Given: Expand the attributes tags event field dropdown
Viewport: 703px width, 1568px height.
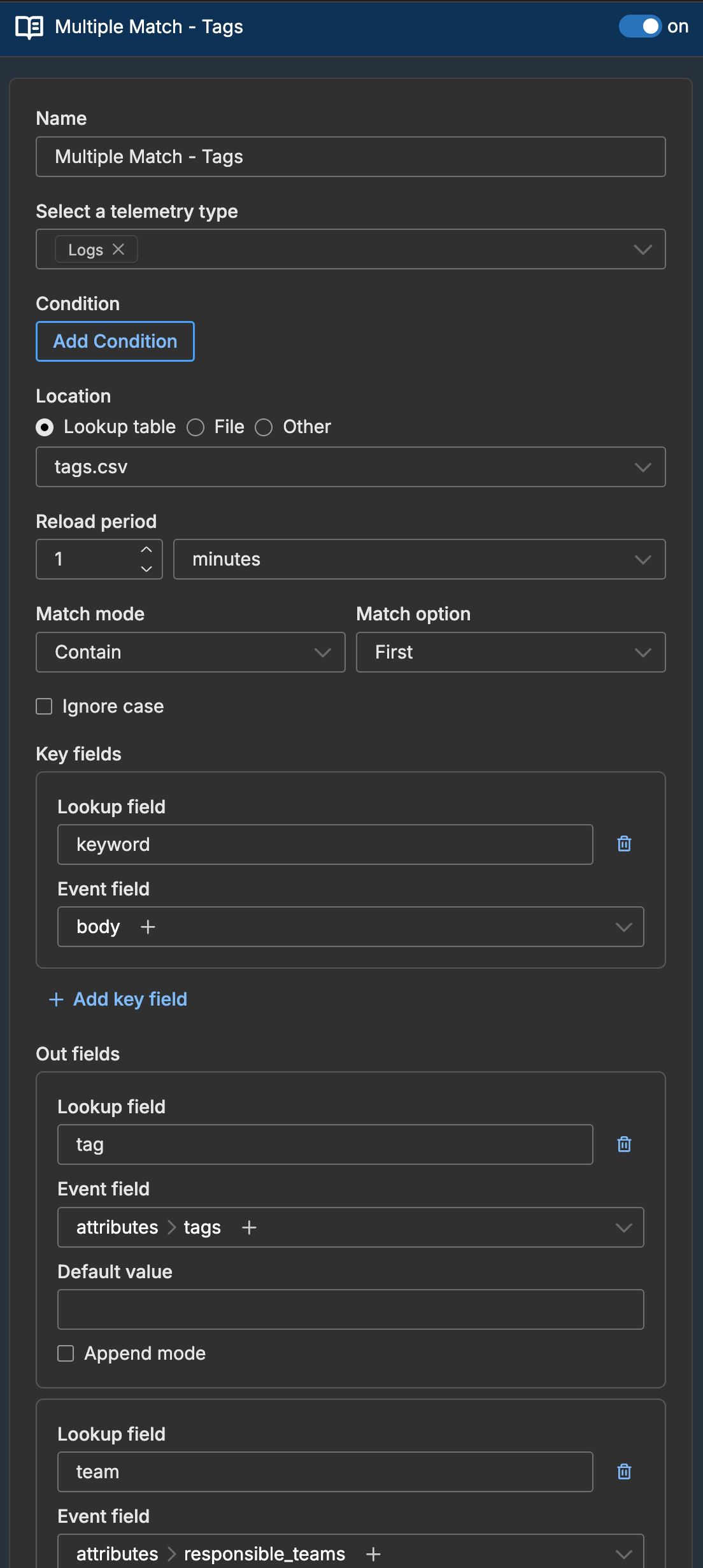Looking at the screenshot, I should (x=624, y=1227).
